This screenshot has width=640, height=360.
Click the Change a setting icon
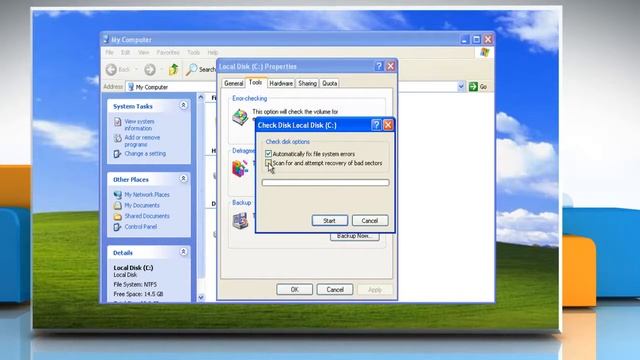[x=118, y=153]
